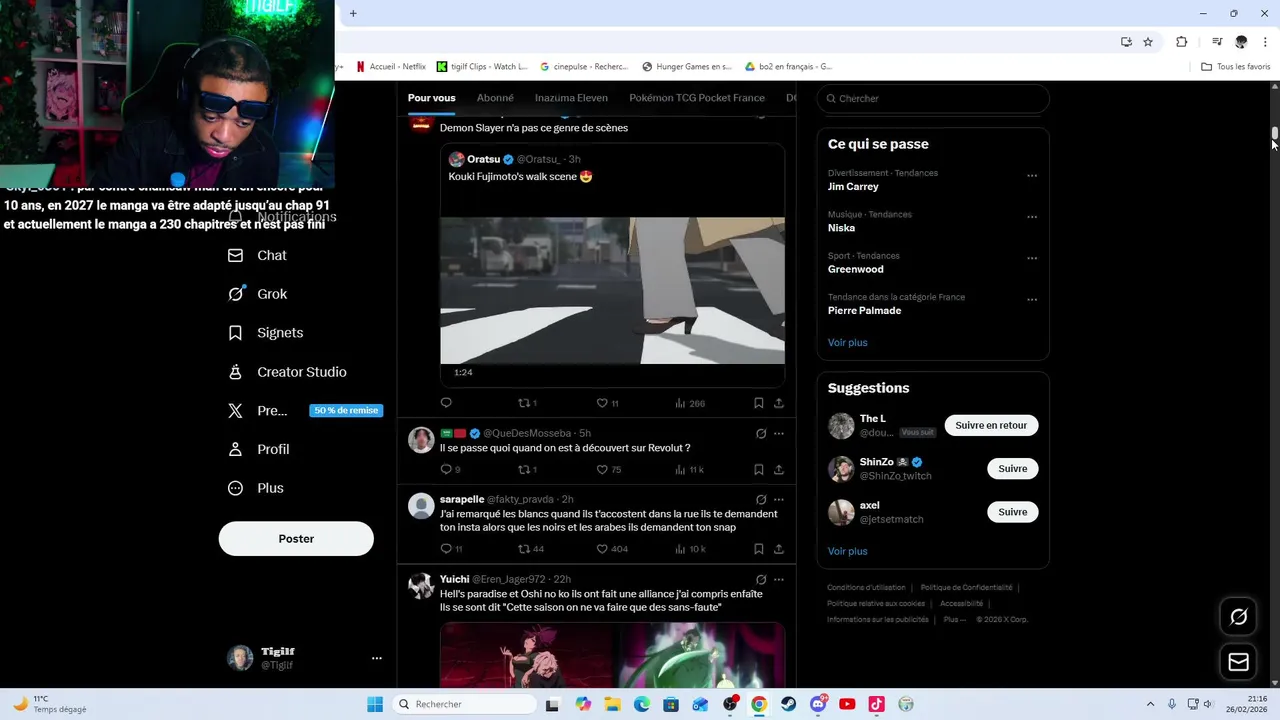
Task: Follow back The L
Action: (x=991, y=425)
